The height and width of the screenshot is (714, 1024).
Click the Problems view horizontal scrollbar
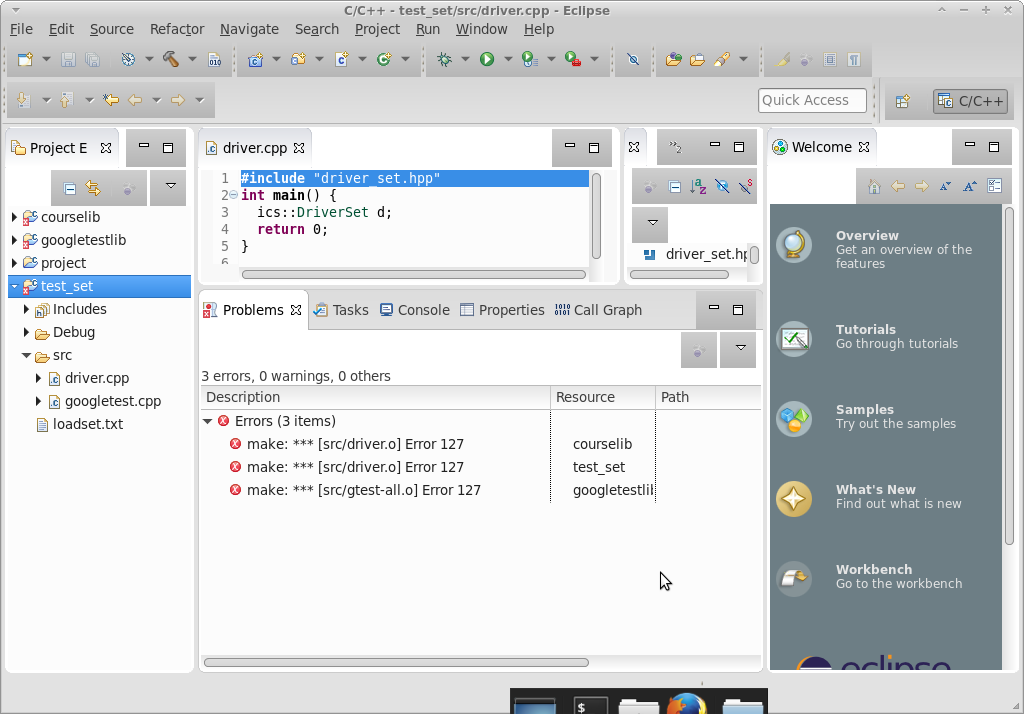[396, 662]
